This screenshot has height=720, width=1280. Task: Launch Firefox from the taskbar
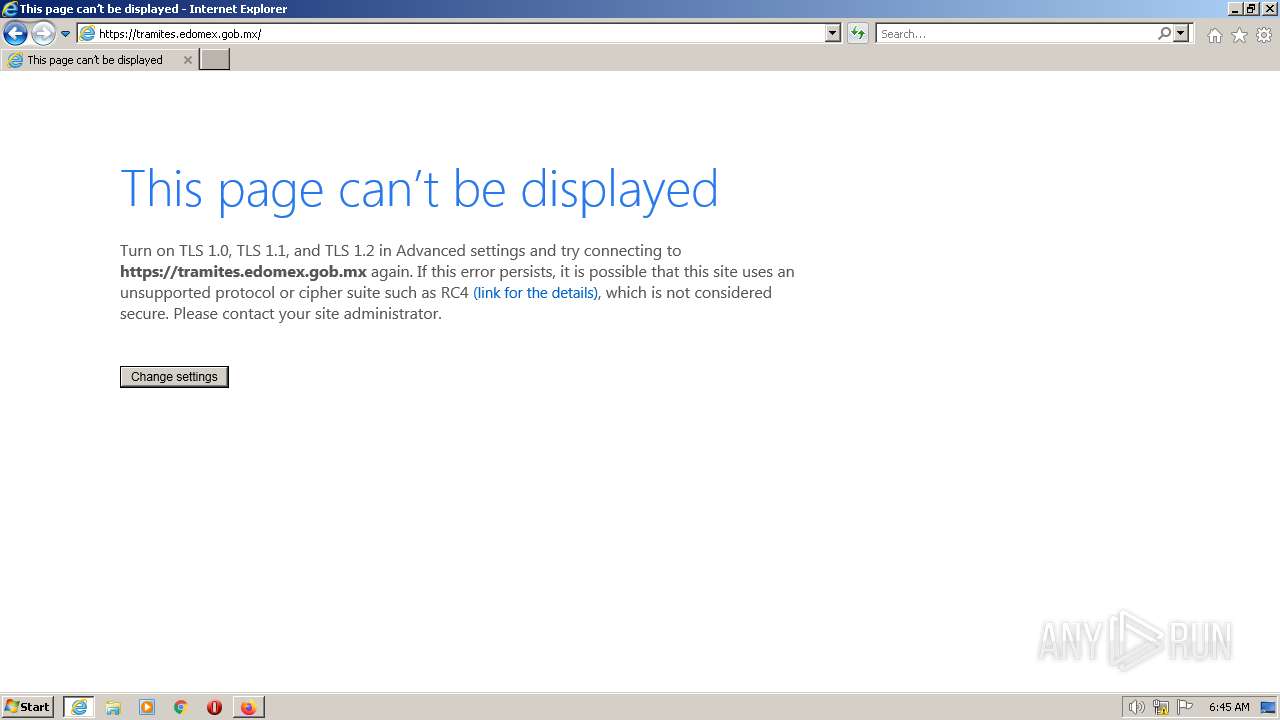248,707
